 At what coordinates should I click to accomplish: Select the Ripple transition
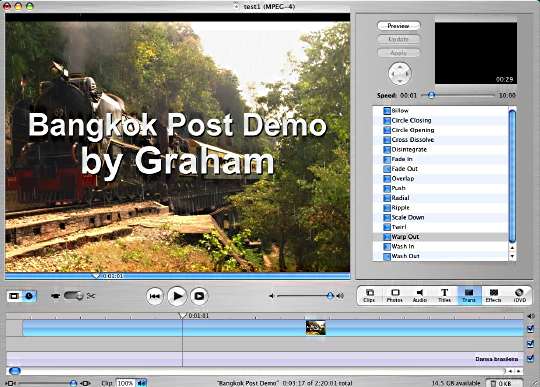coord(440,208)
